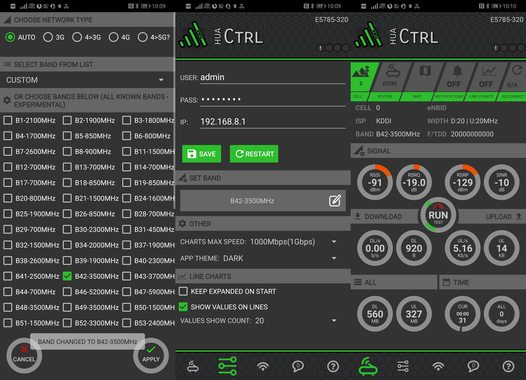Click the RSRP -129 gauge

(463, 182)
